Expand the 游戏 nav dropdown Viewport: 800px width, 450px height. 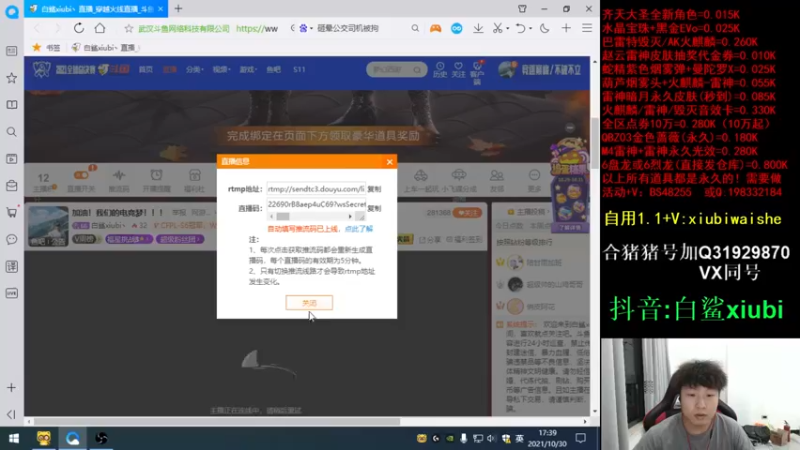pyautogui.click(x=248, y=69)
